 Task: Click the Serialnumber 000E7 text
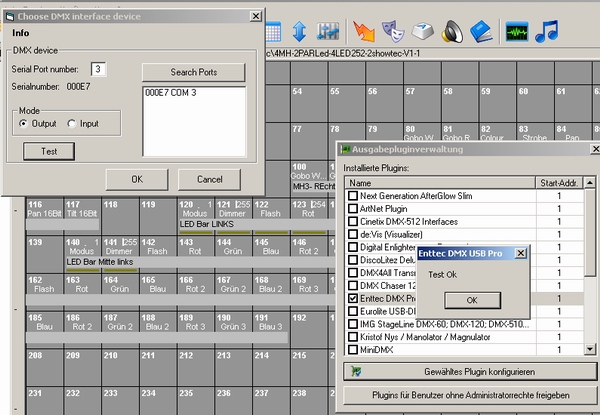pos(51,87)
